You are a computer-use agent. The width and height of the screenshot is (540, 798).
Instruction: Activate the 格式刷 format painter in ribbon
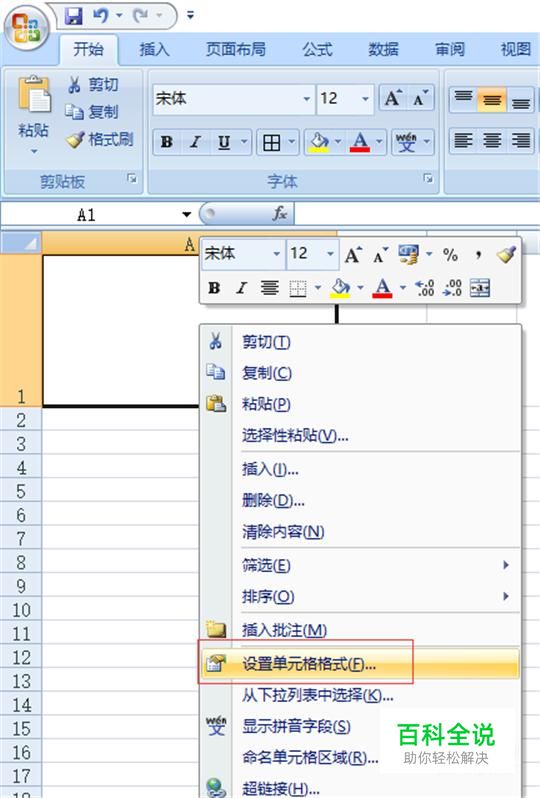click(100, 139)
